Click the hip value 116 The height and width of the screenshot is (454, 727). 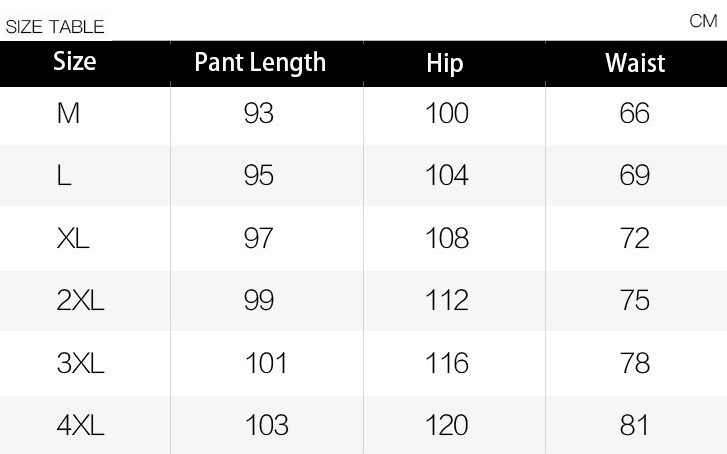[446, 363]
